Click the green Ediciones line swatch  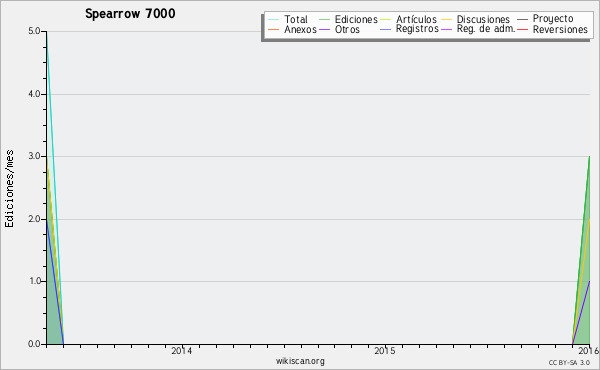[324, 19]
